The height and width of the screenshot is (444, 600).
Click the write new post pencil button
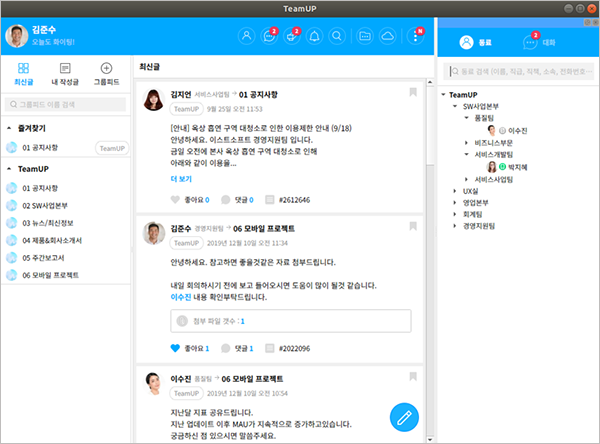coord(404,417)
